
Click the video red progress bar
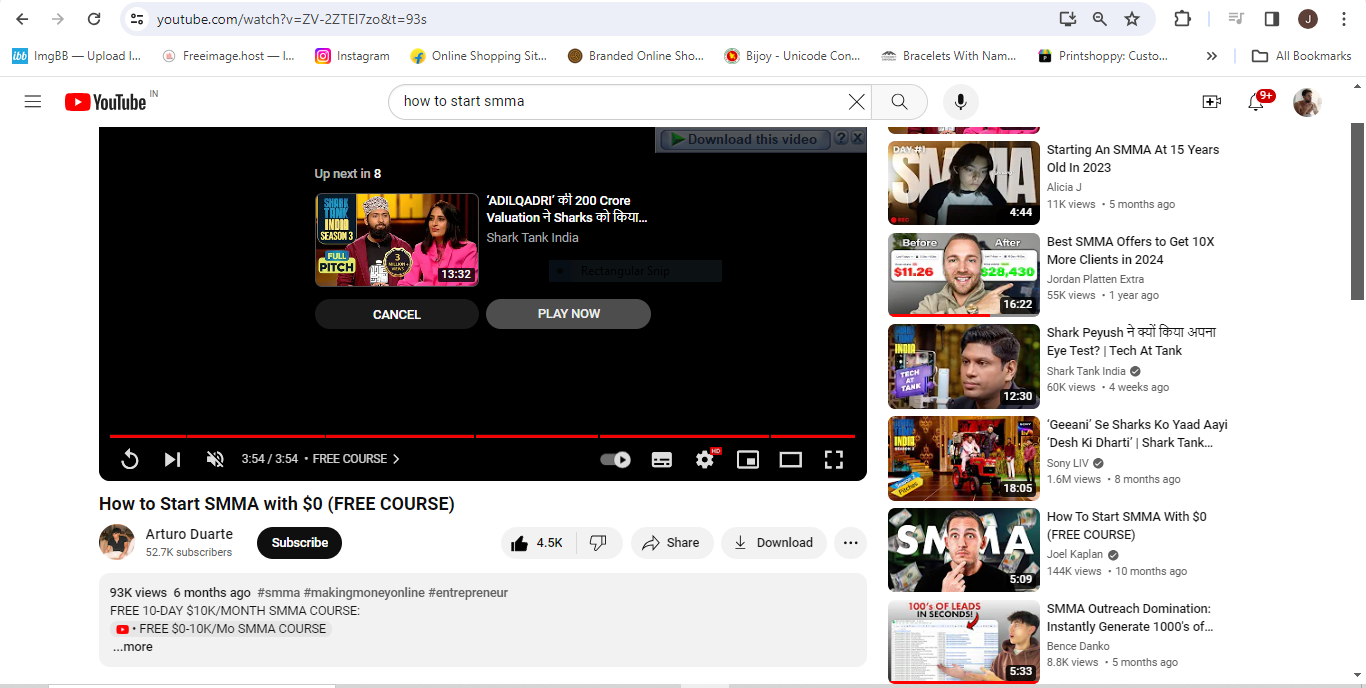(482, 436)
